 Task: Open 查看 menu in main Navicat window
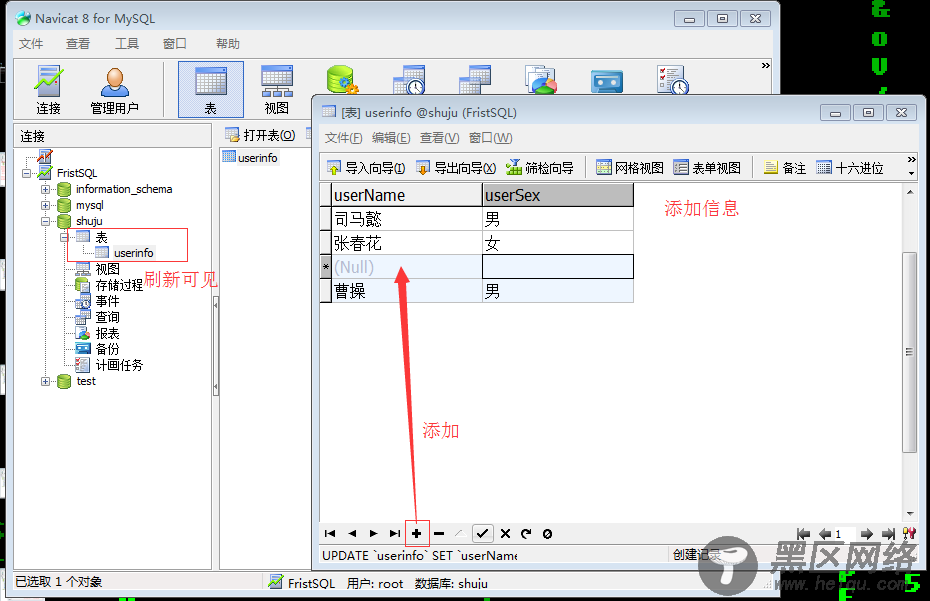pyautogui.click(x=78, y=44)
